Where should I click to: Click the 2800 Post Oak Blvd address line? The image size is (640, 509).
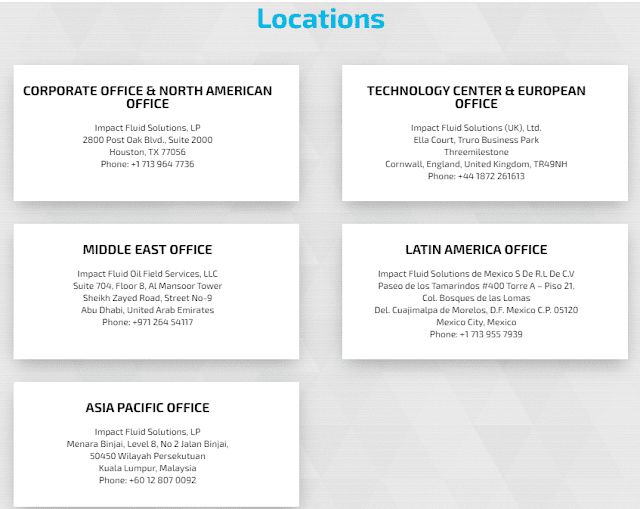147,140
